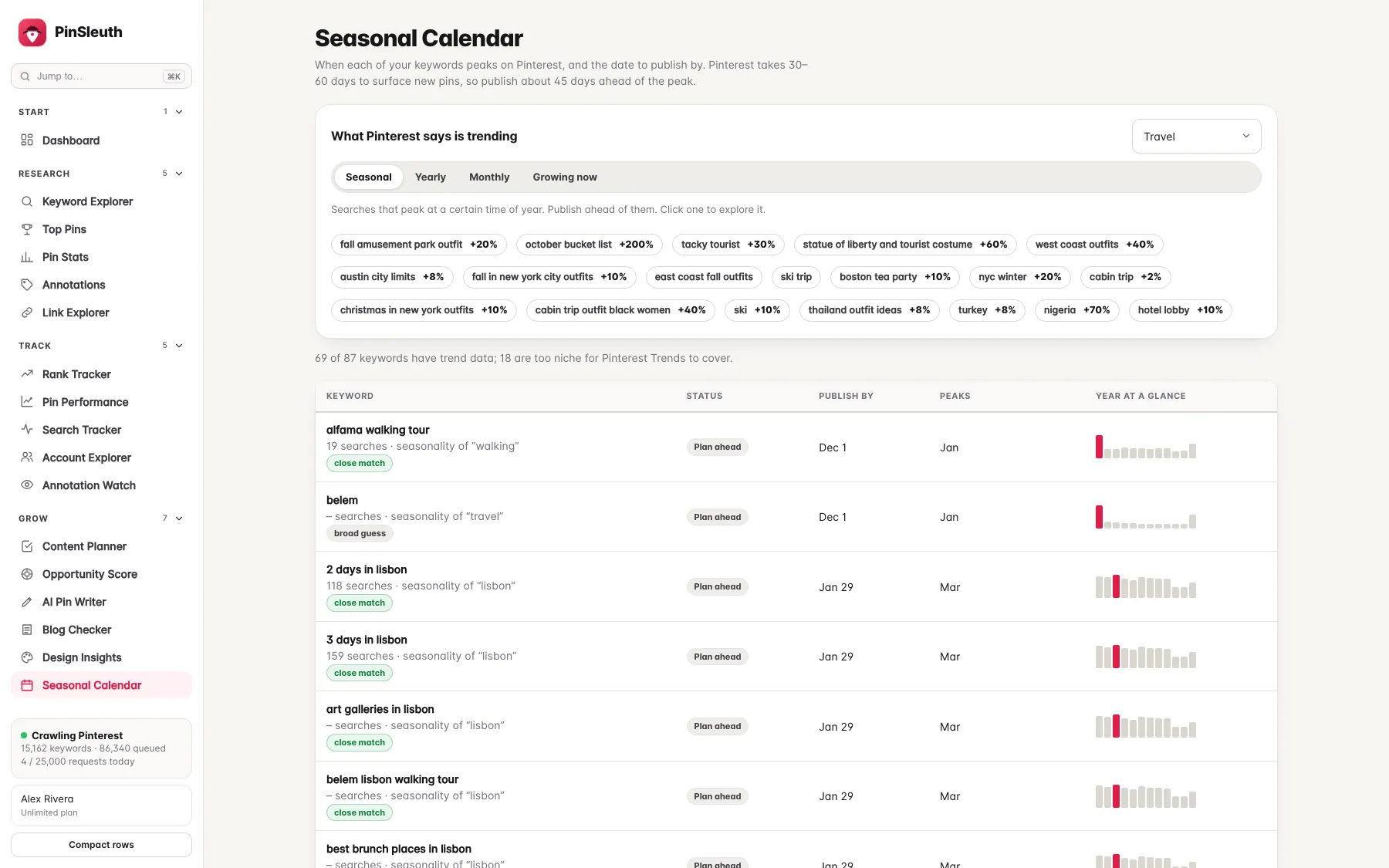The width and height of the screenshot is (1389, 868).
Task: Collapse the TRACK sidebar section
Action: tap(179, 346)
